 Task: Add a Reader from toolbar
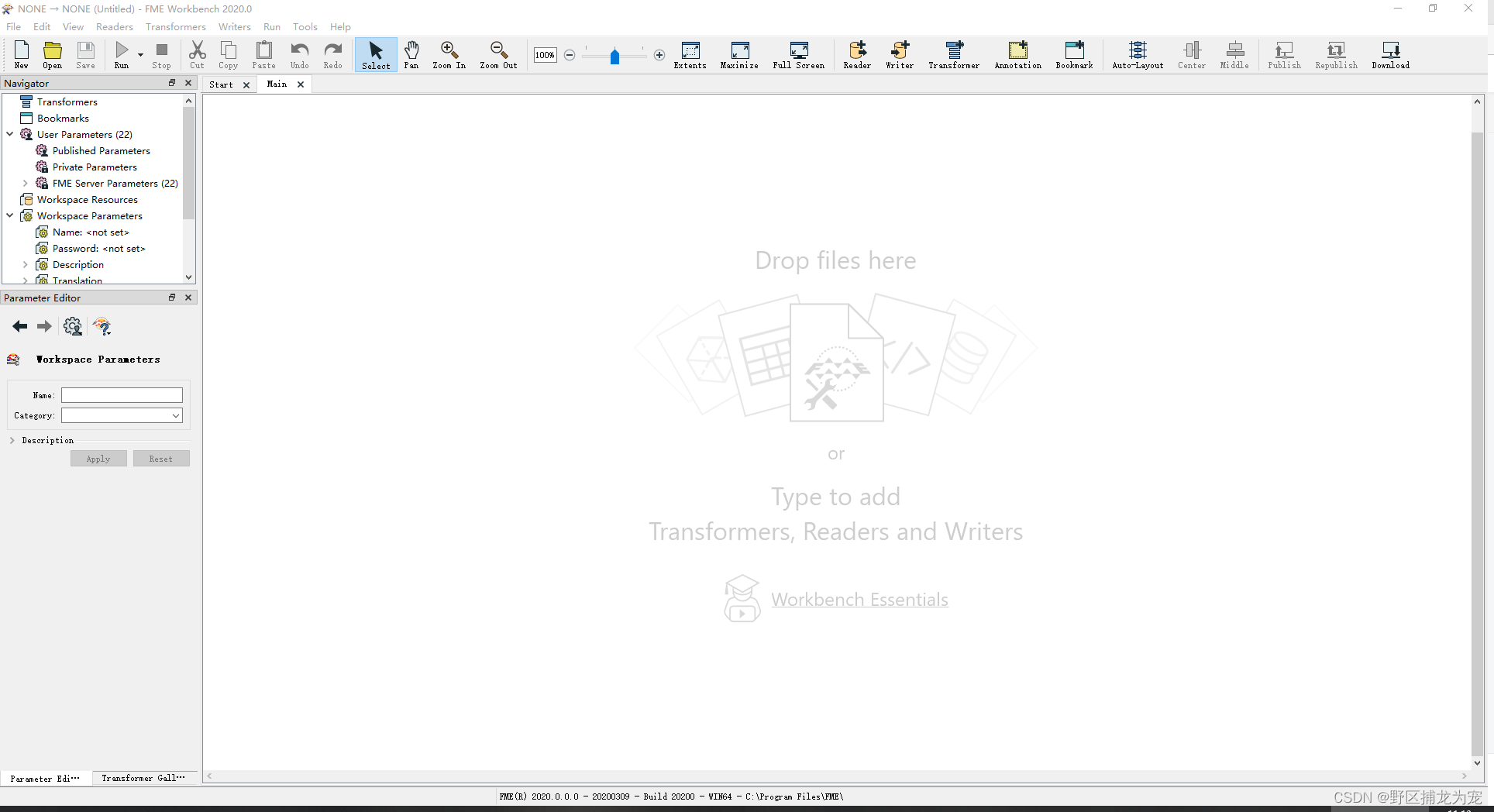(858, 55)
